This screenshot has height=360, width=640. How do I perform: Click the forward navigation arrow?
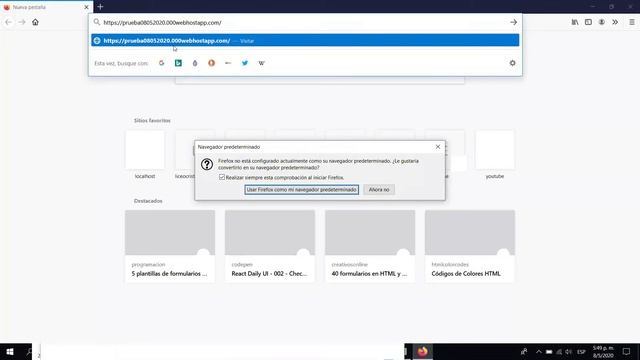[22, 22]
